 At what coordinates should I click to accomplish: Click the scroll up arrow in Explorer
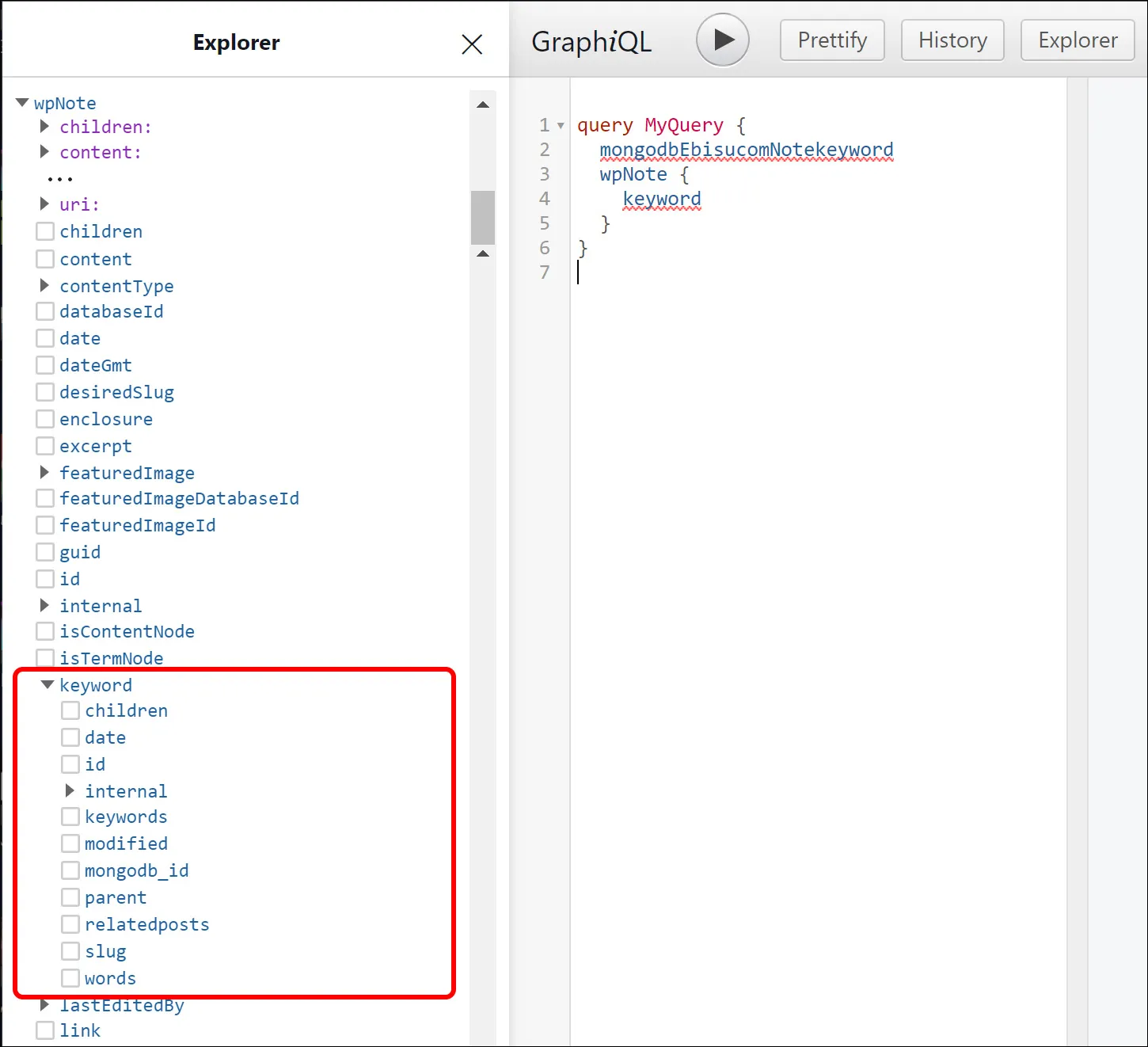click(483, 105)
